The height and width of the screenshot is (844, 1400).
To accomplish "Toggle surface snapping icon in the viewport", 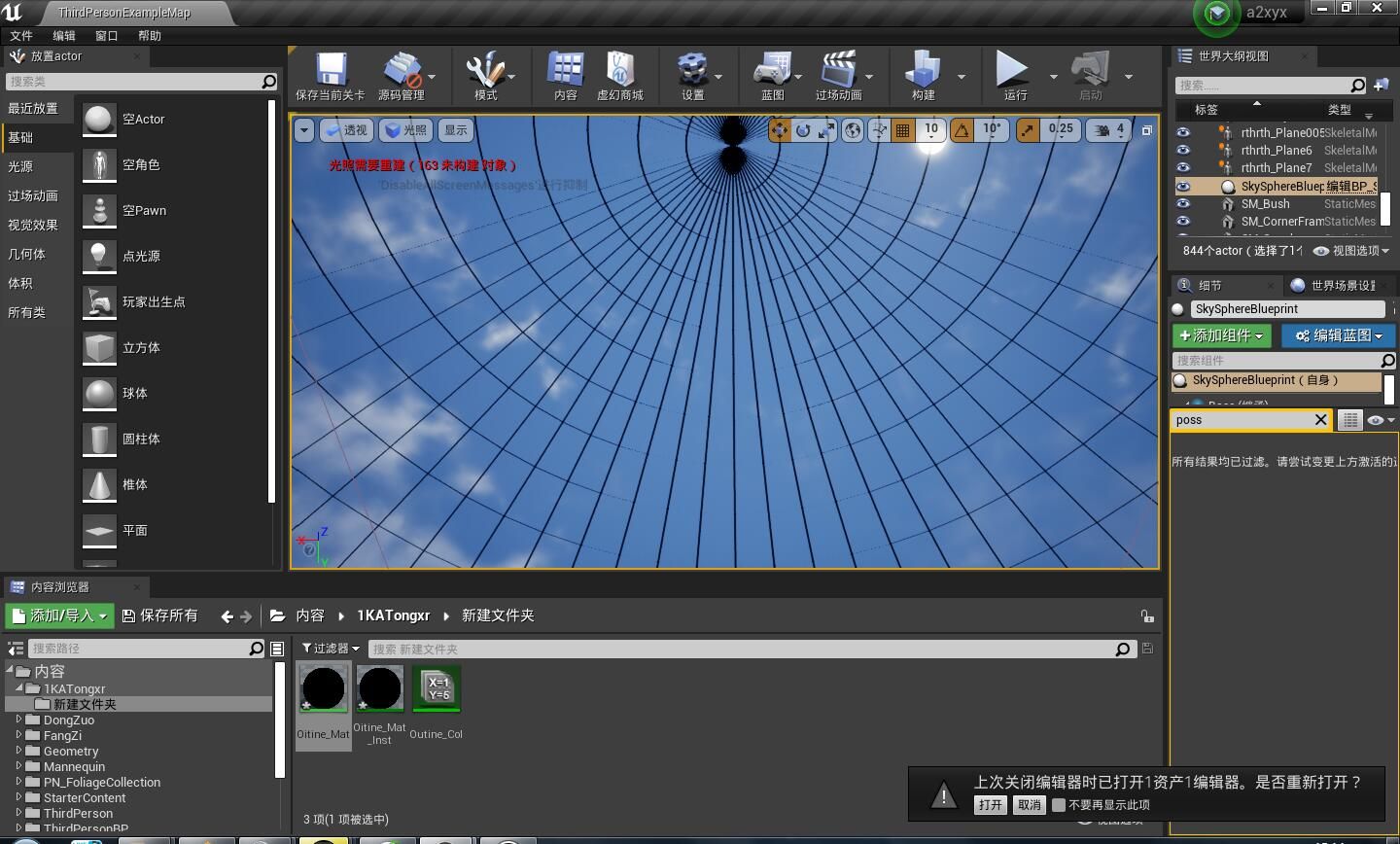I will tap(879, 129).
